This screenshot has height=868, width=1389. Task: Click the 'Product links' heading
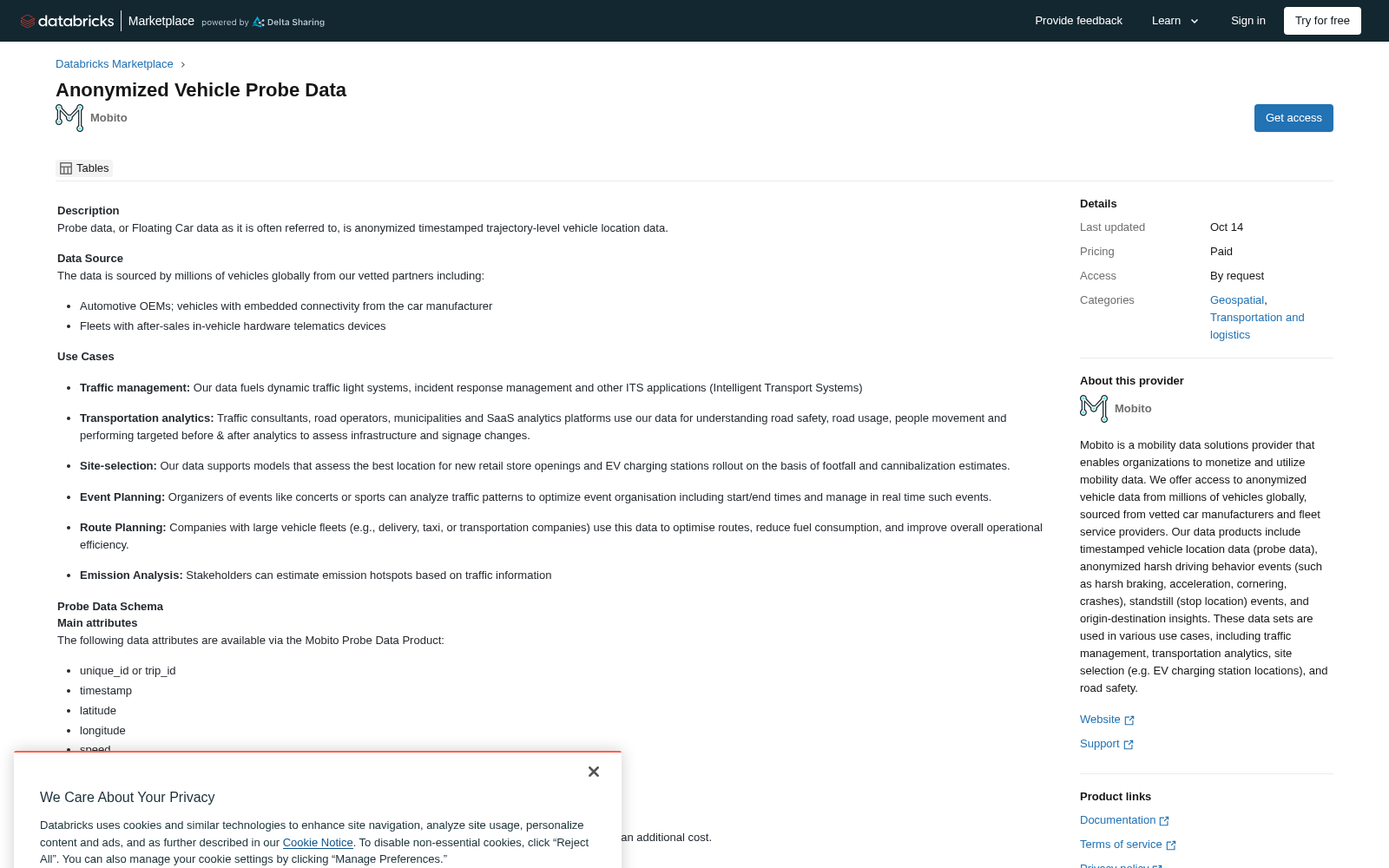[x=1116, y=797]
